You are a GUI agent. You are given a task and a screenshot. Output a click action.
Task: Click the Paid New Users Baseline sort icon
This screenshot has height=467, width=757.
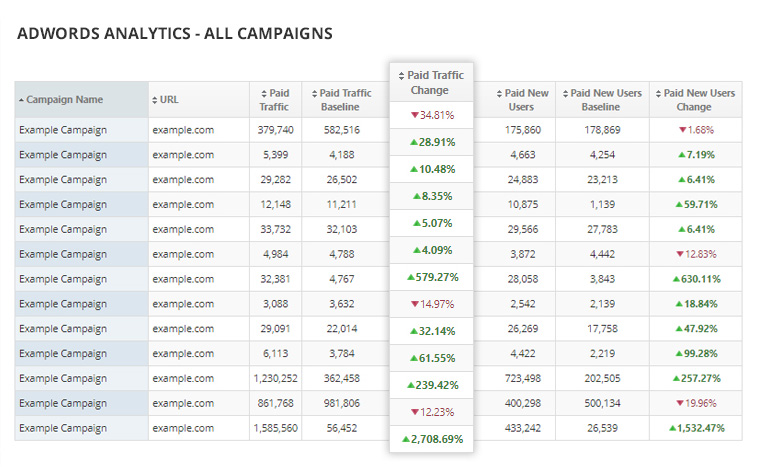(x=566, y=94)
